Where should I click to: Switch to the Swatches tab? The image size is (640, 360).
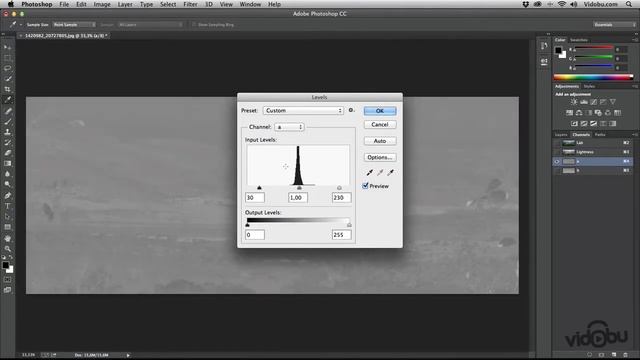click(579, 40)
